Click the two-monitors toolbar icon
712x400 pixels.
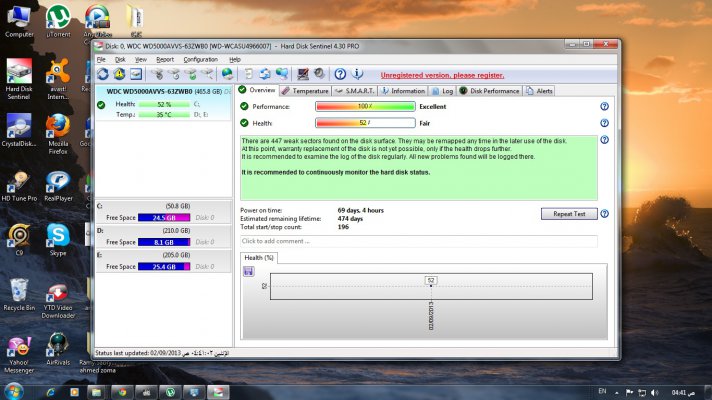tap(282, 74)
